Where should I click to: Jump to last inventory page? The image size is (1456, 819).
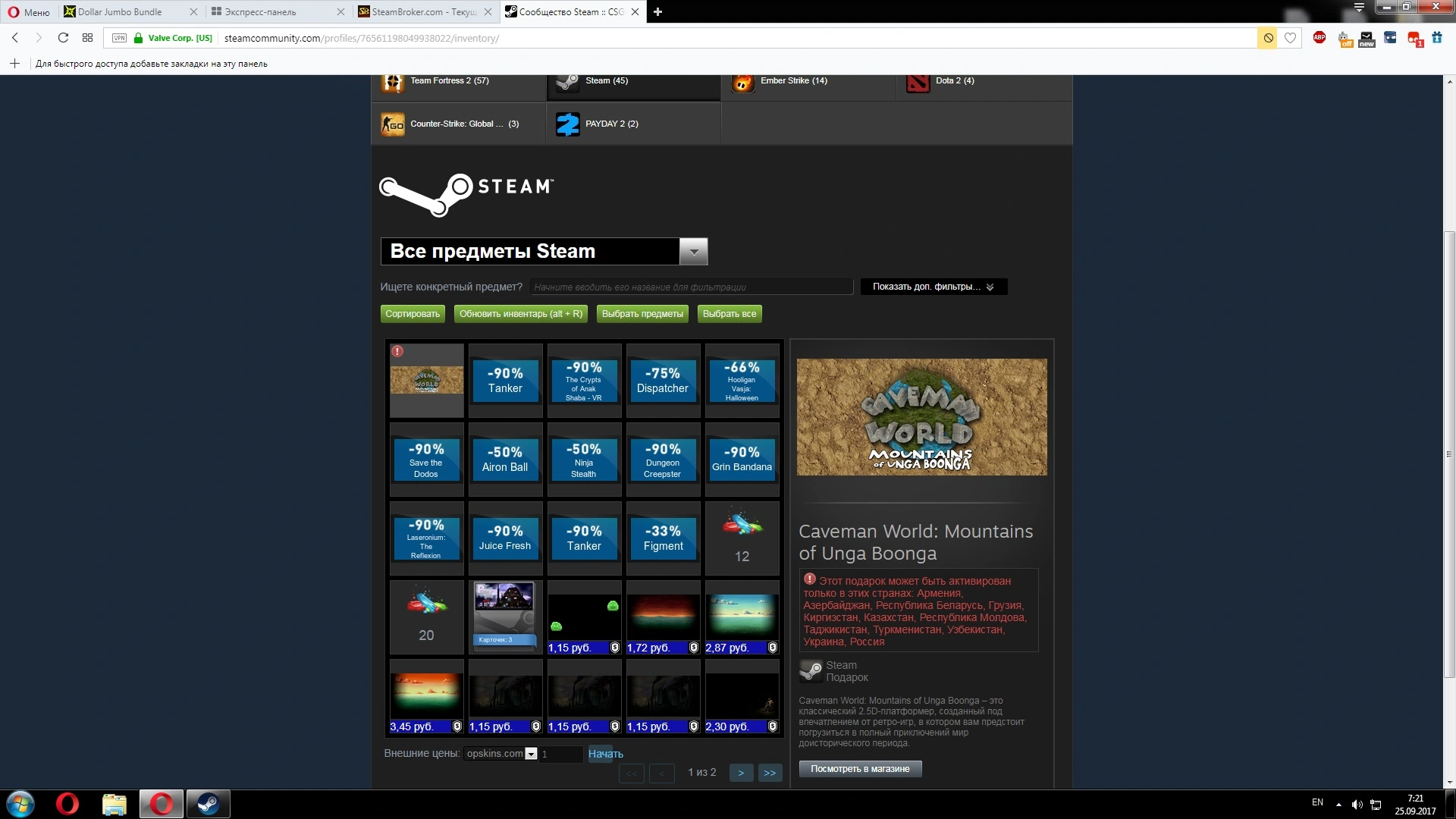(x=770, y=773)
